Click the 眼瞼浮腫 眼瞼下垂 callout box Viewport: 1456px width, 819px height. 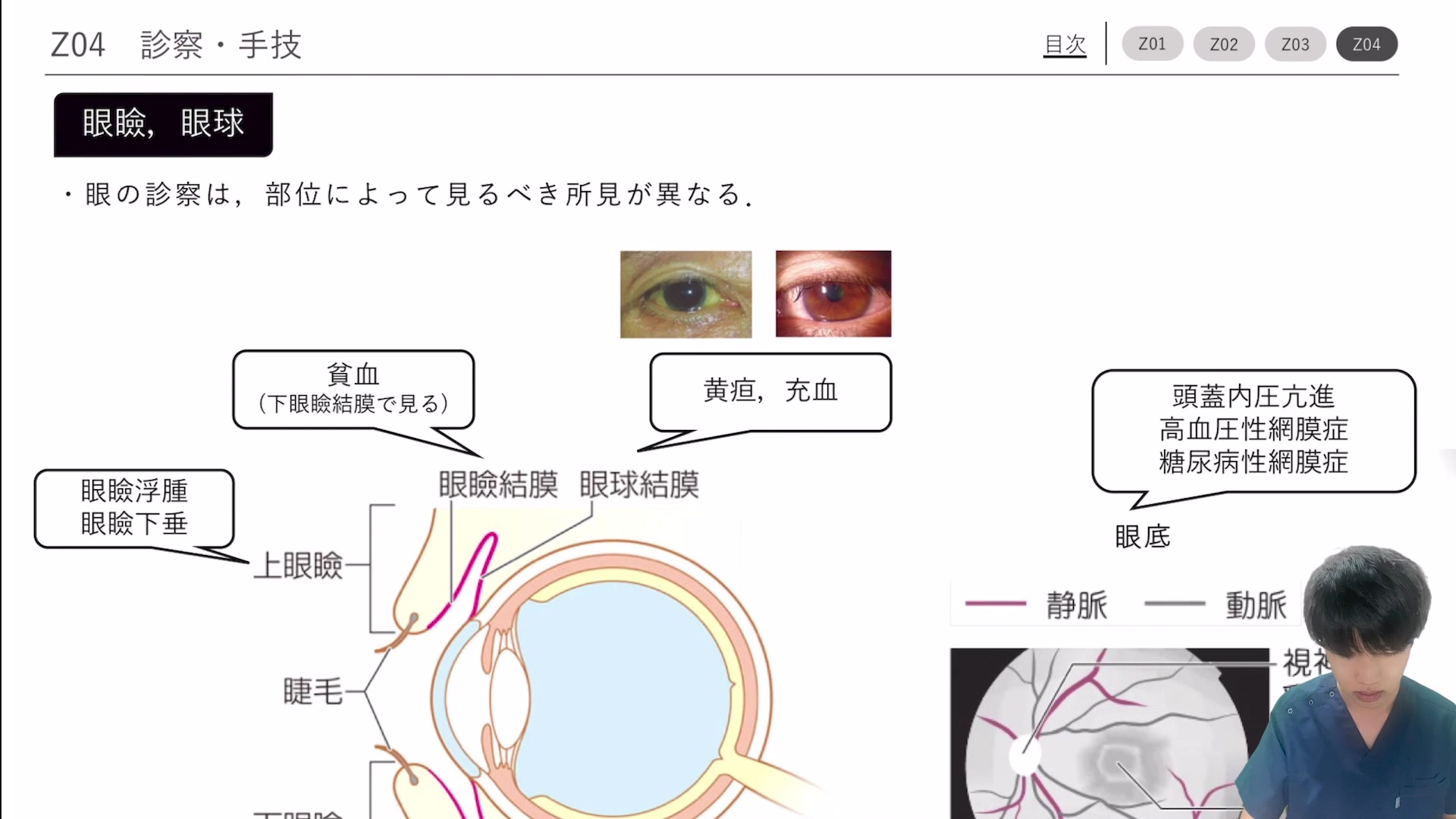tap(134, 507)
